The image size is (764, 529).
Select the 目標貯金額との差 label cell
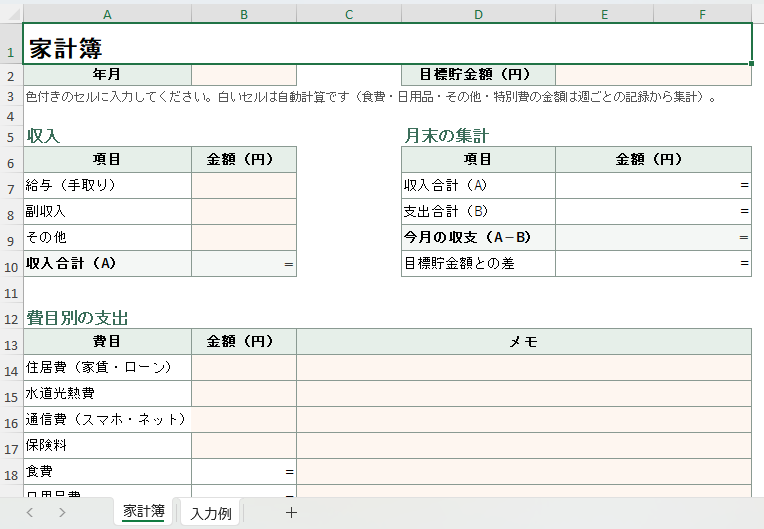coord(478,264)
